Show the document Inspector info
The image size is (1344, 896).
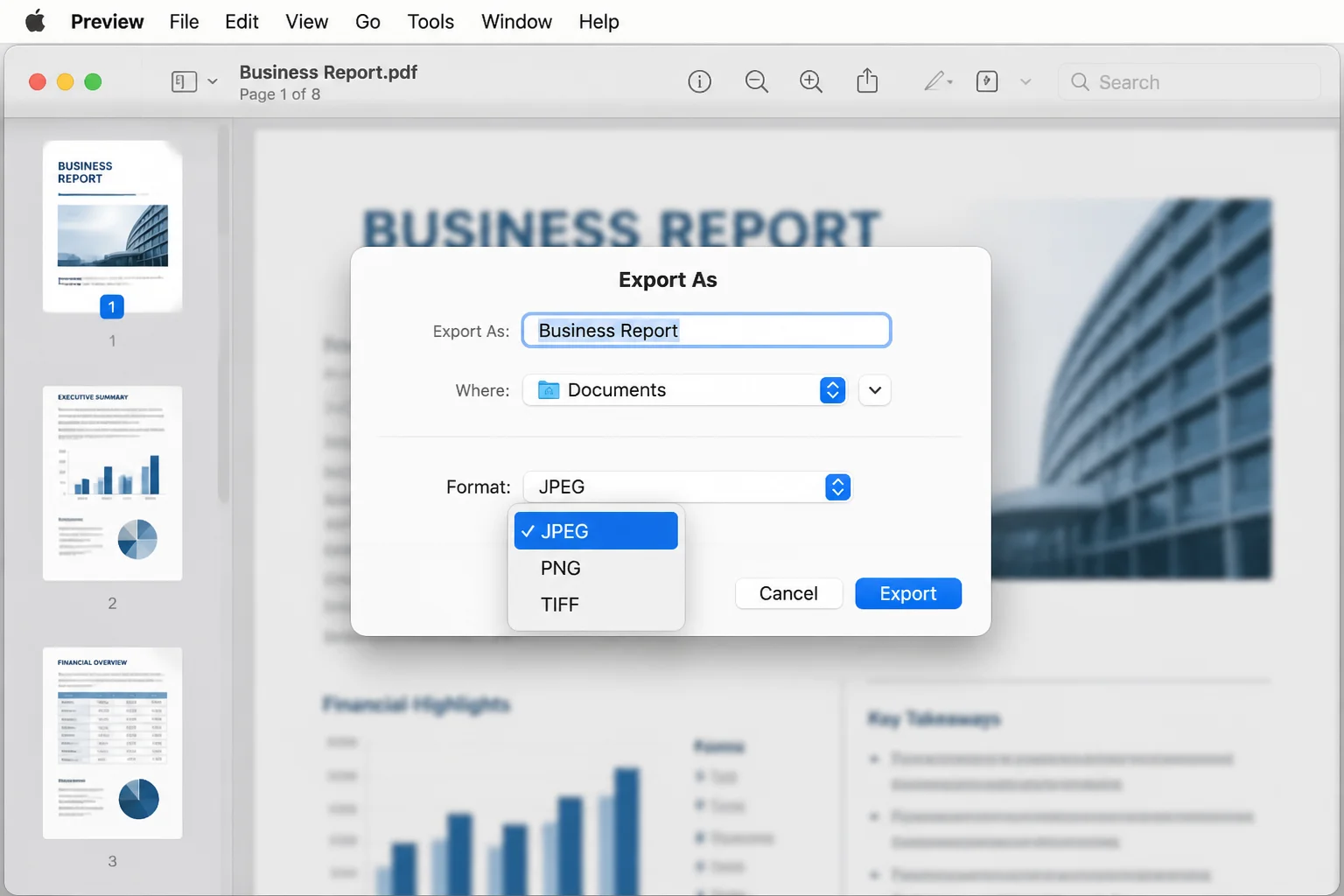click(x=699, y=82)
